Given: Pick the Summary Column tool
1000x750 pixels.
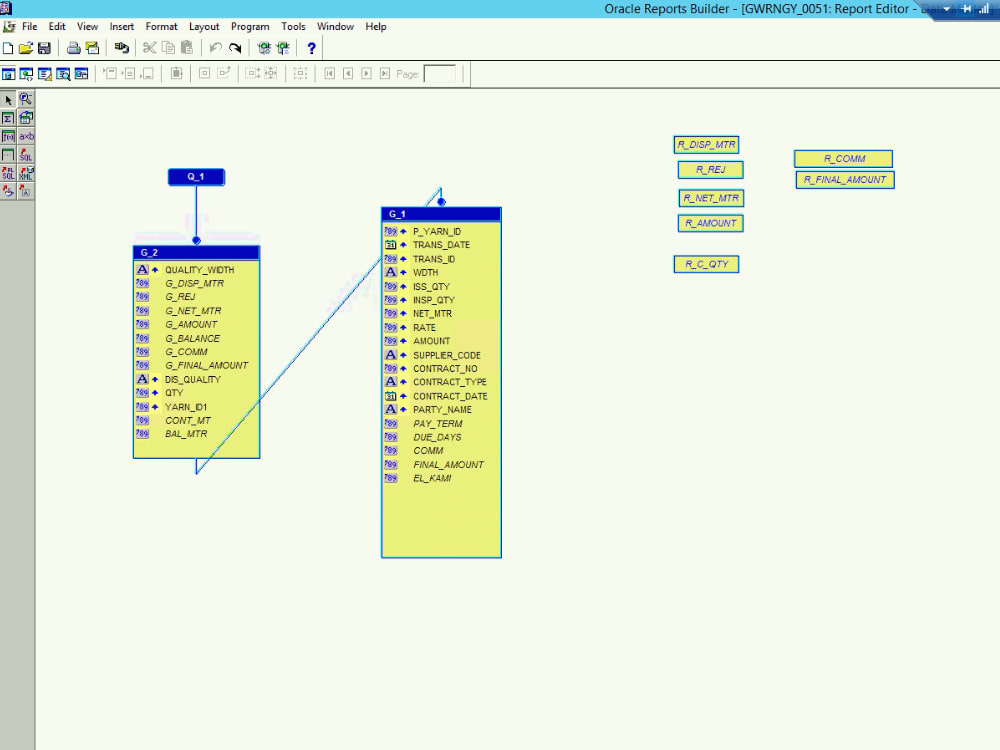Looking at the screenshot, I should click(9, 117).
